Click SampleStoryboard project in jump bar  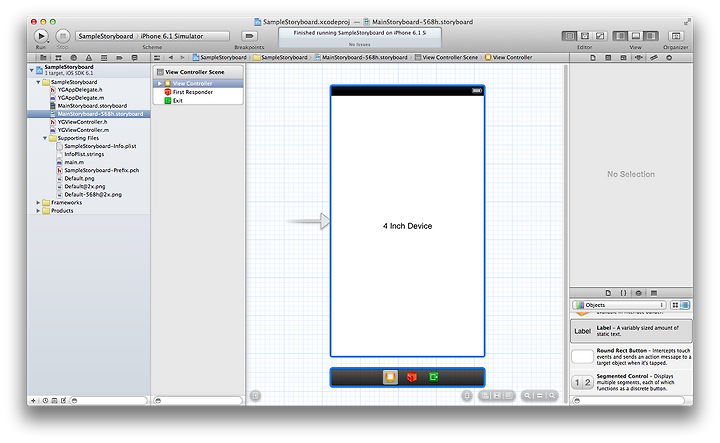pos(219,58)
